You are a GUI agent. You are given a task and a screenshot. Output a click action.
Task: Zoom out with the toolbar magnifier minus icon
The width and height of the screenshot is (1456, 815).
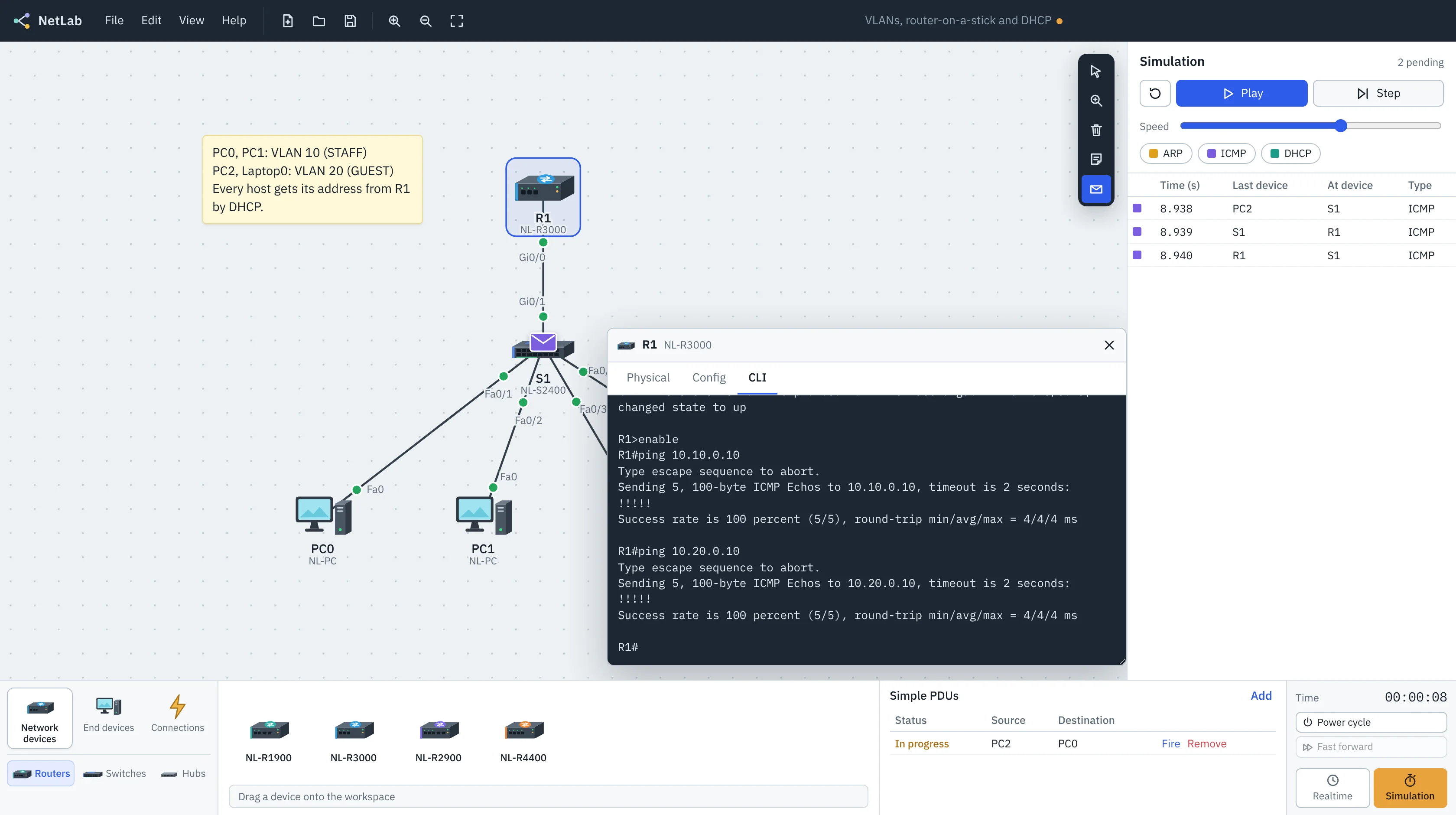coord(426,21)
